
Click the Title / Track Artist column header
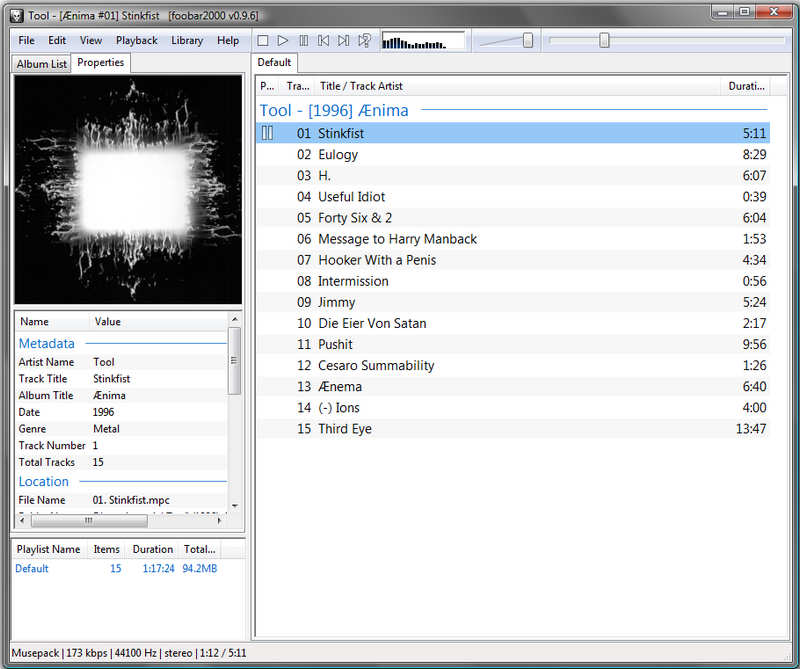tap(517, 86)
